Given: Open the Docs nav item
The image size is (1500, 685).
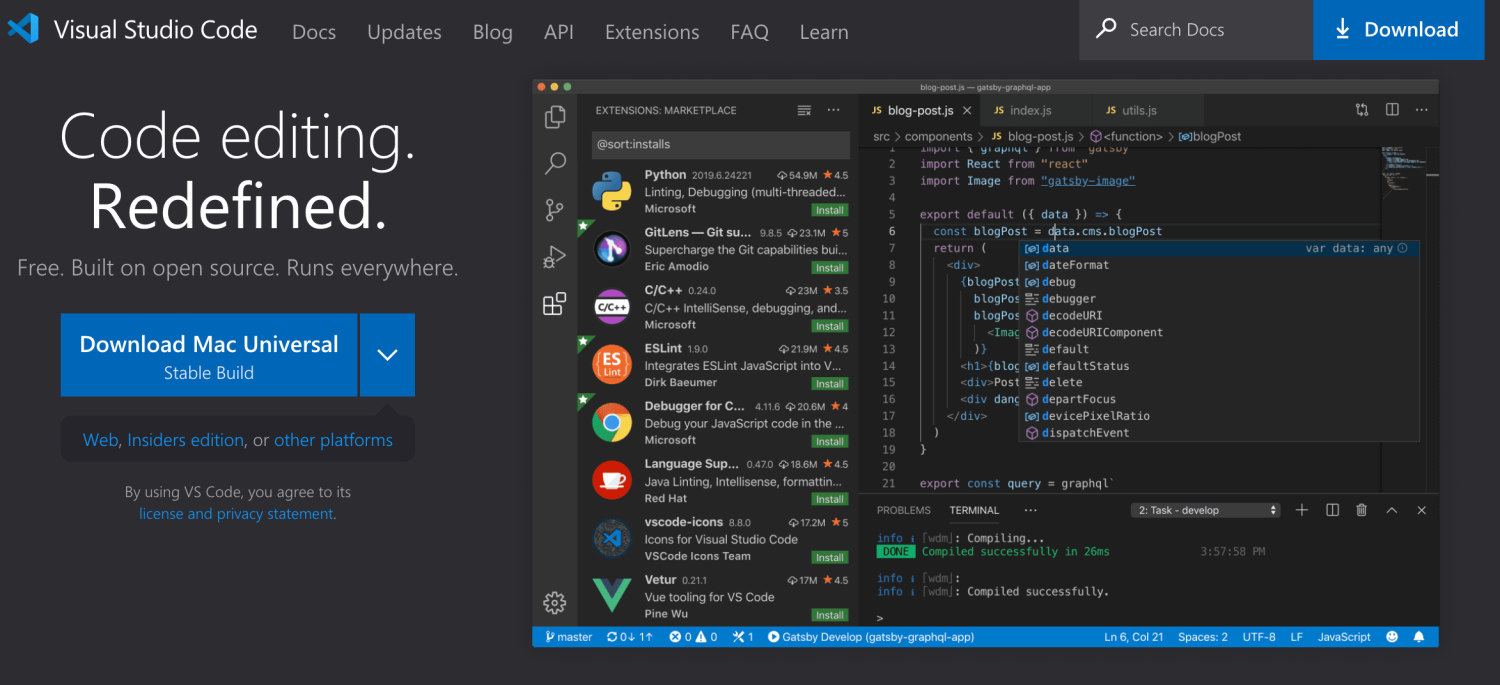Looking at the screenshot, I should [314, 32].
